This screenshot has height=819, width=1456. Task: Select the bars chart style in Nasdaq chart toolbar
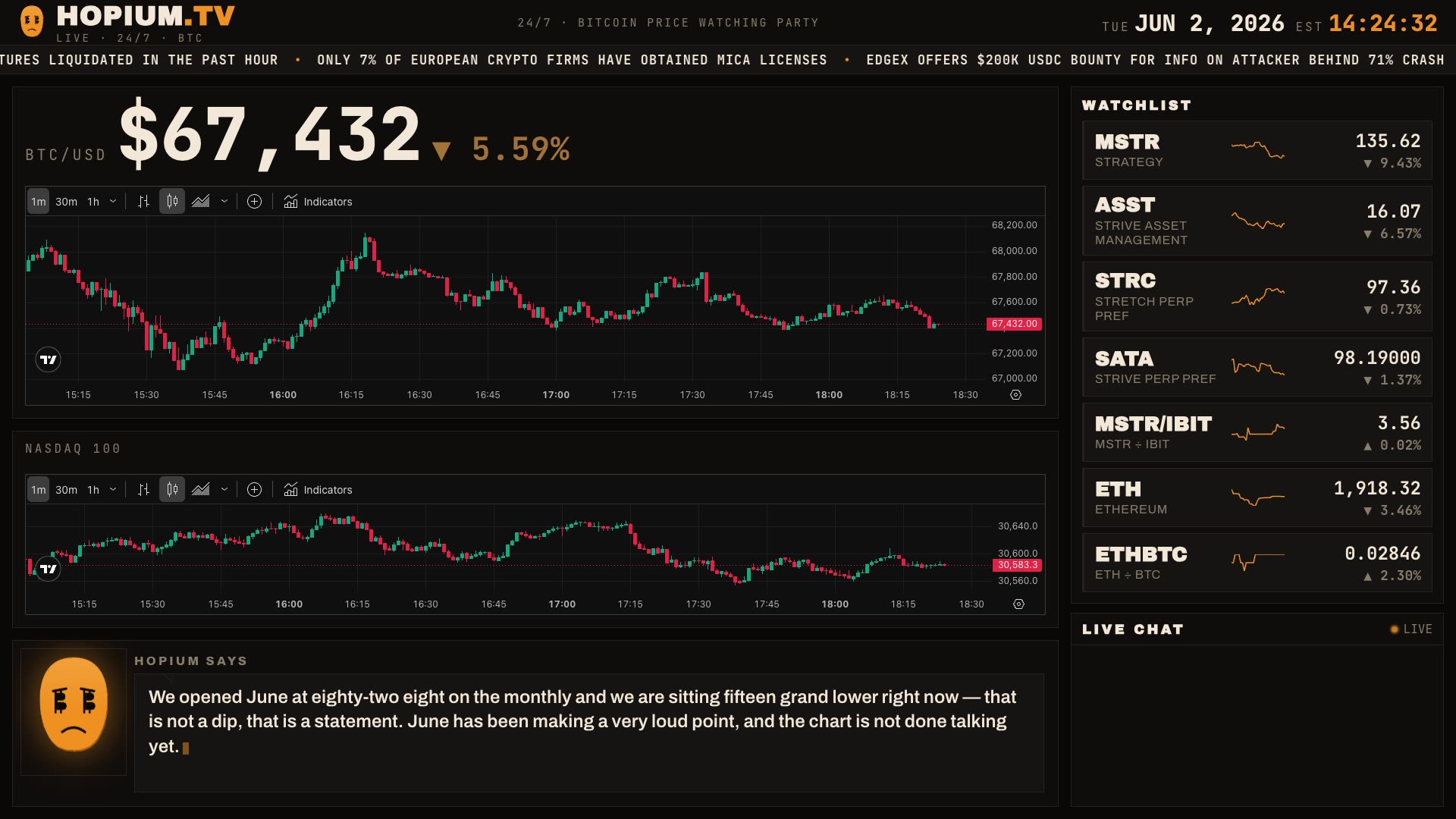point(143,490)
